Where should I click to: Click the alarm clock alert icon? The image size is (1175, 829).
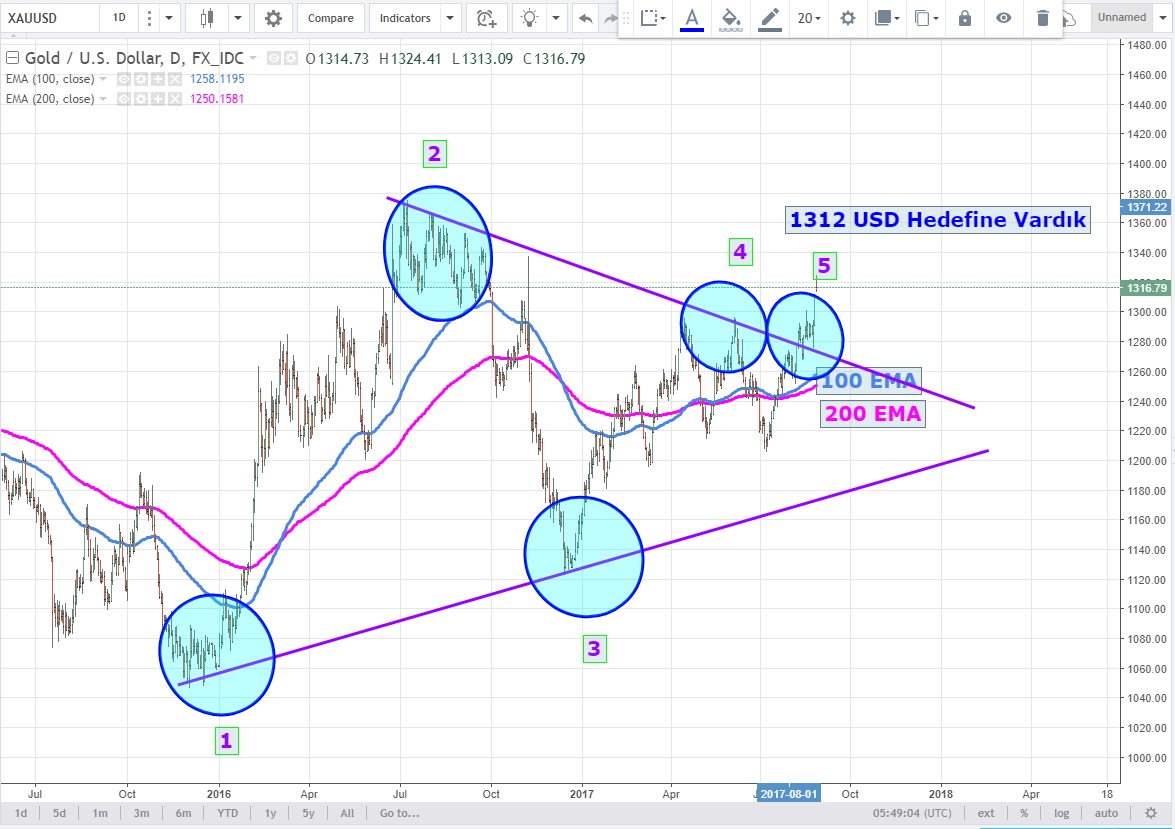tap(486, 18)
